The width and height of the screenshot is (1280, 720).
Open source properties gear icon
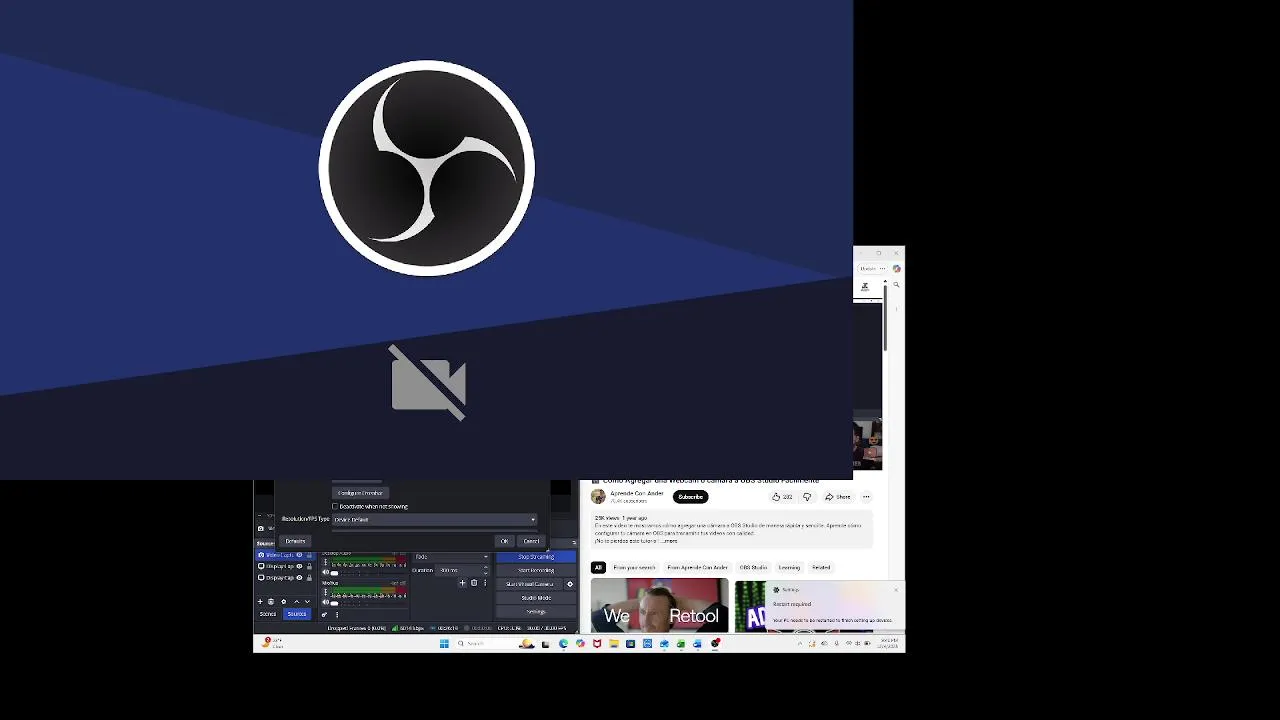point(284,601)
